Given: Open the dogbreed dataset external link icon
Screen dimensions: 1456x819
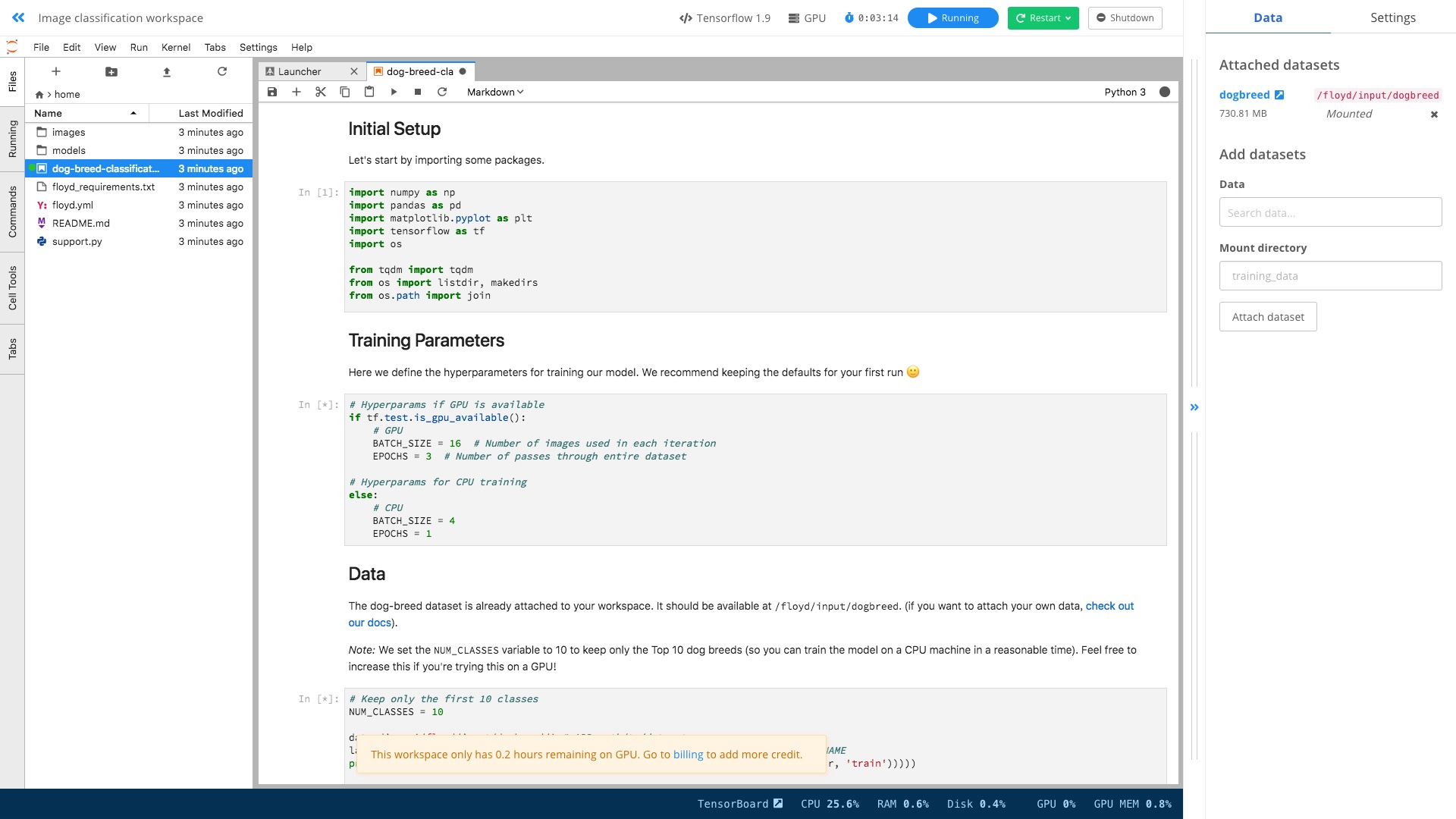Looking at the screenshot, I should (1279, 95).
